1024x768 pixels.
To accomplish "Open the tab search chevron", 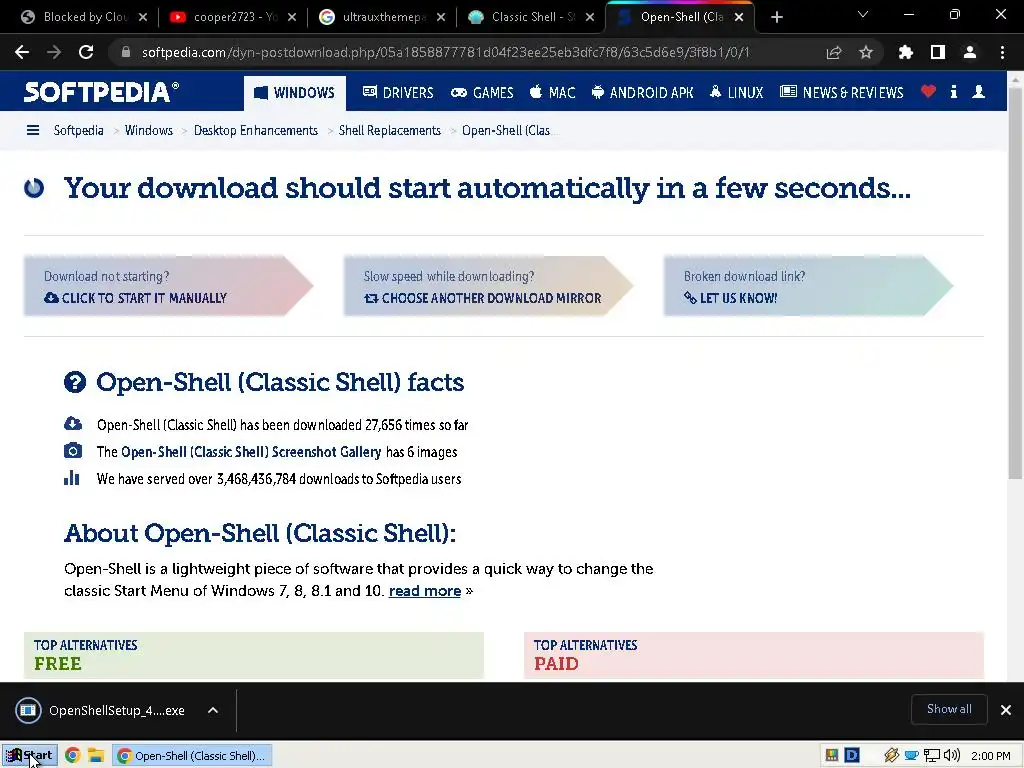I will [863, 14].
